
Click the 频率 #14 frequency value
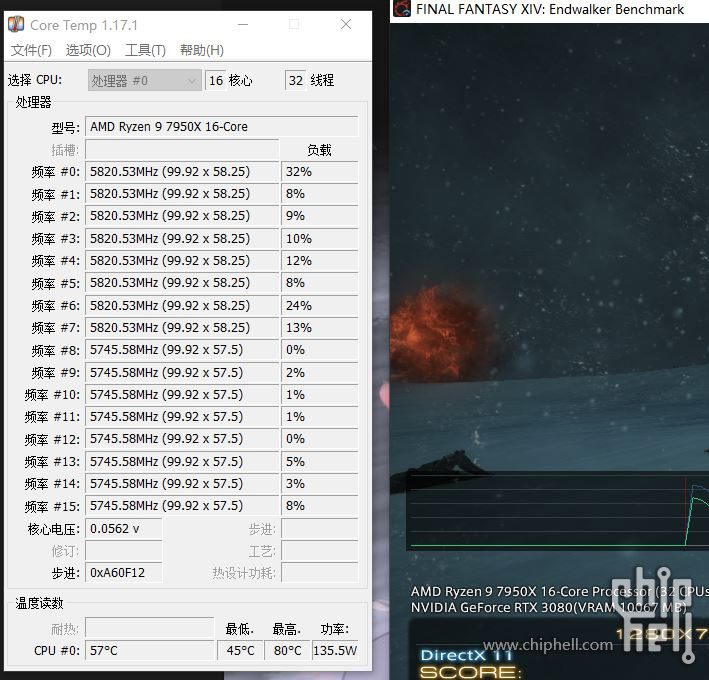182,484
